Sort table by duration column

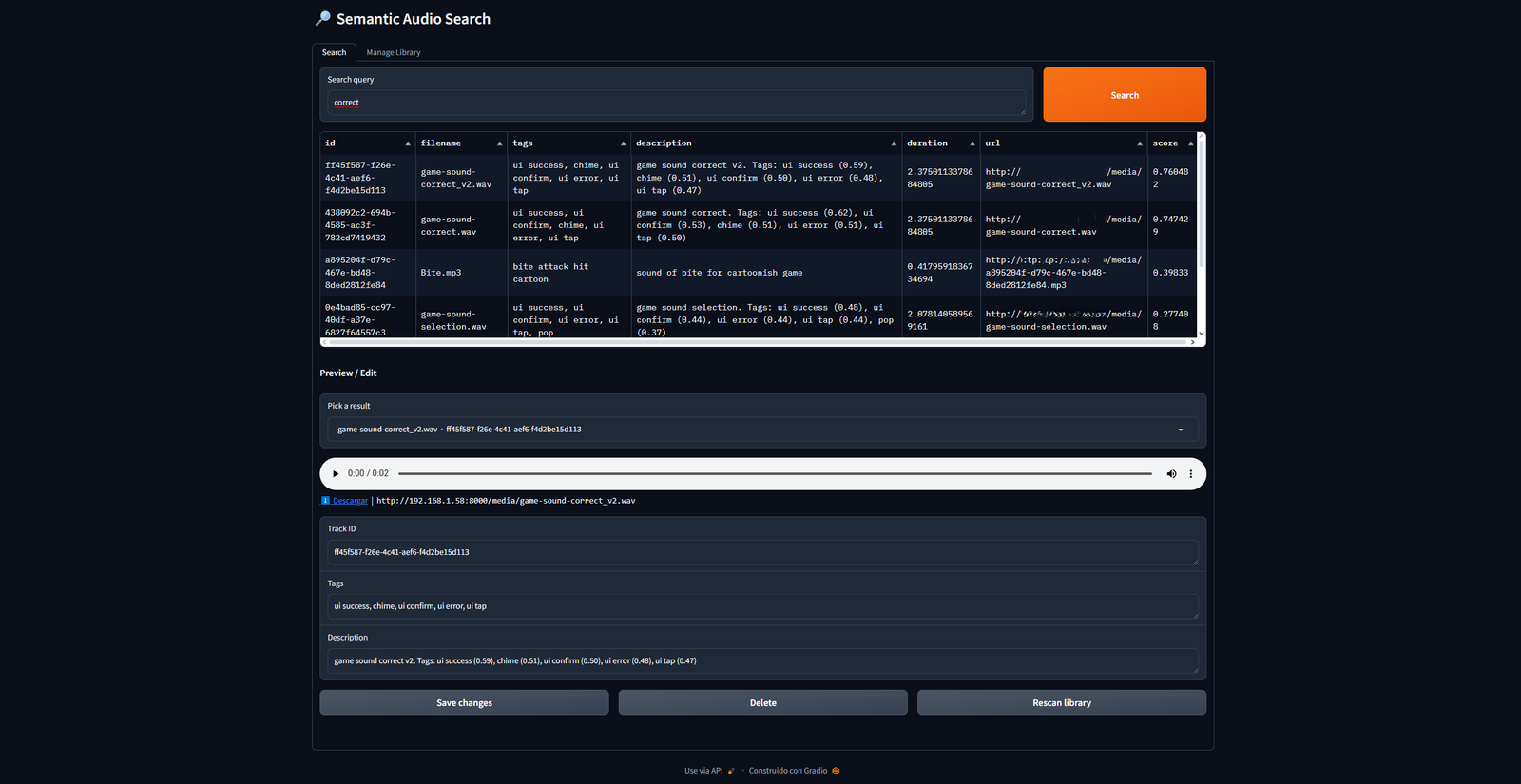pyautogui.click(x=972, y=143)
